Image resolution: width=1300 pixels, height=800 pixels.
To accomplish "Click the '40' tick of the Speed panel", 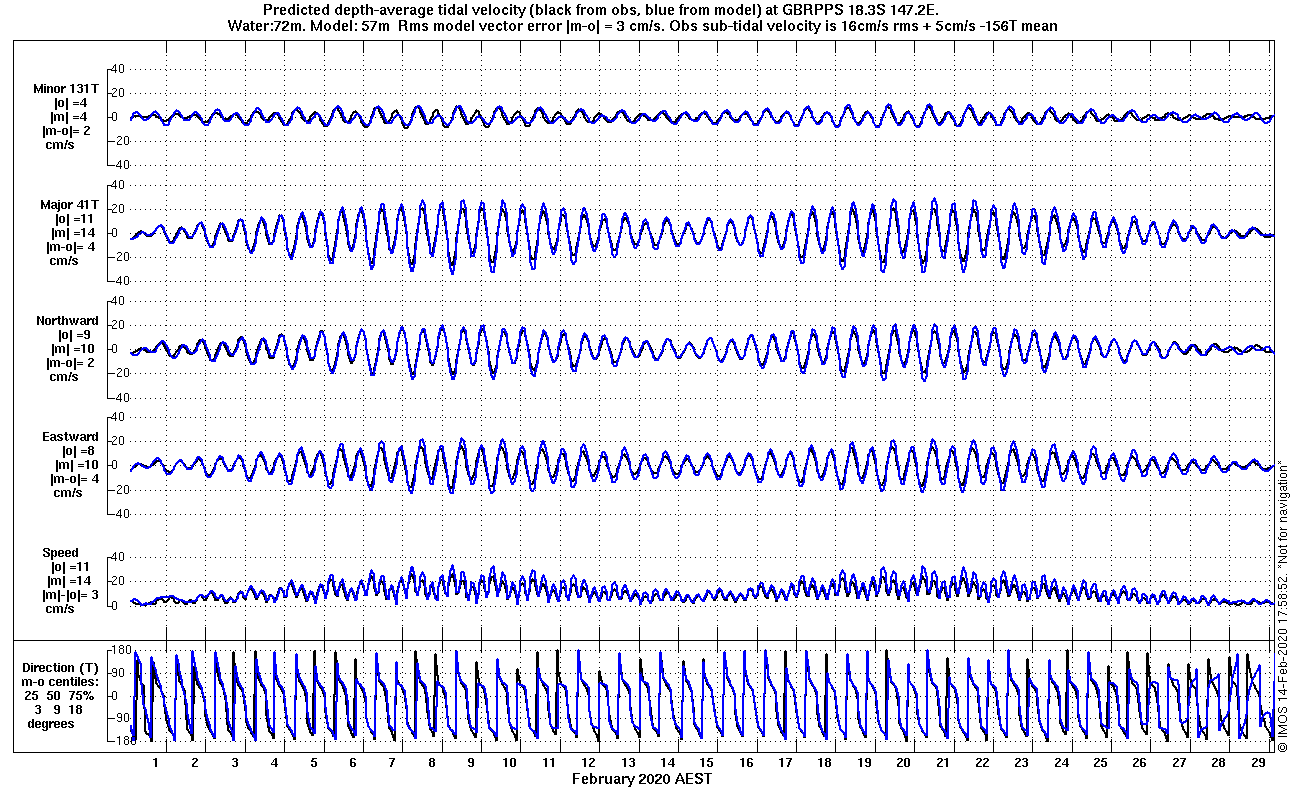I will pyautogui.click(x=116, y=557).
